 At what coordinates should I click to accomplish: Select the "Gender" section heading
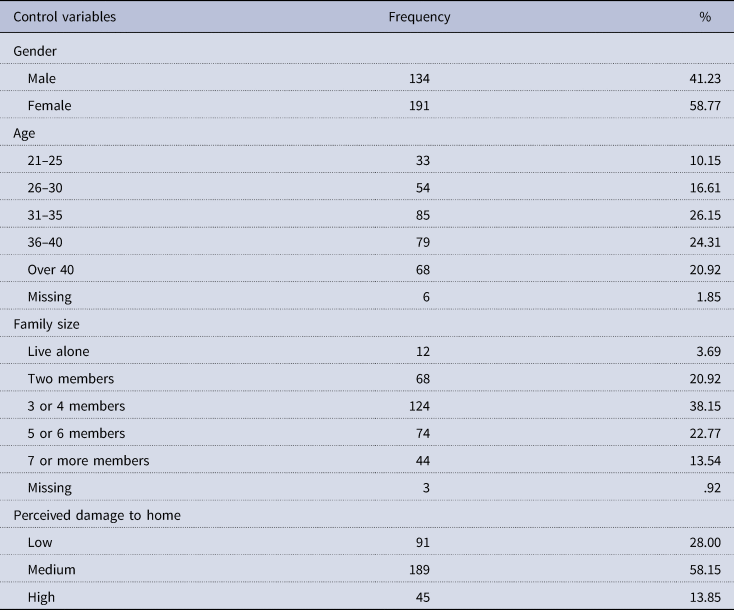[x=32, y=50]
